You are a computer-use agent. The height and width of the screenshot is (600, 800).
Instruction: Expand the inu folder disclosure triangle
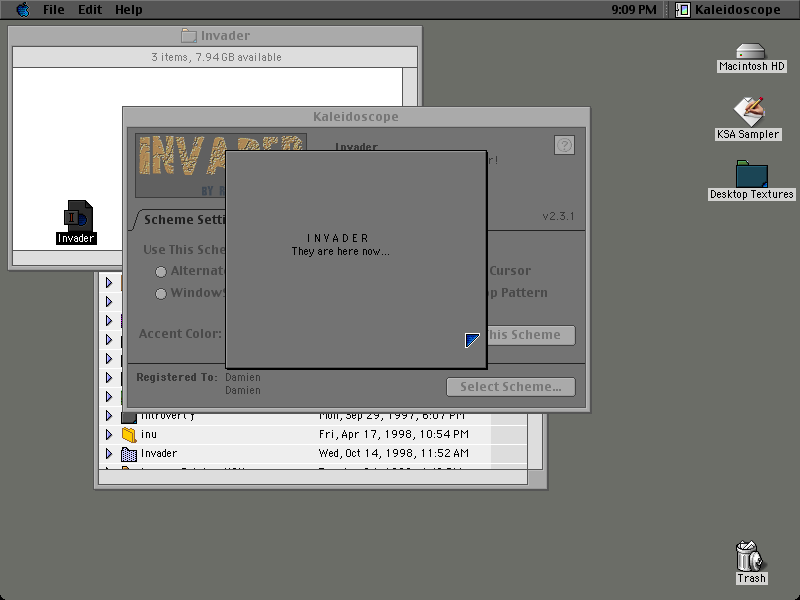pos(109,435)
